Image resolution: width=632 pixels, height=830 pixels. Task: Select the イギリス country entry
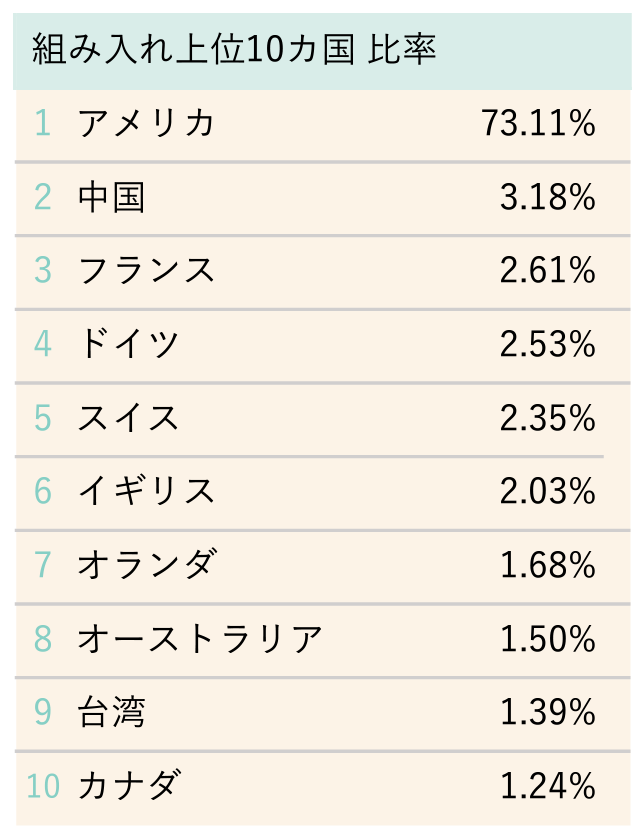[x=146, y=491]
